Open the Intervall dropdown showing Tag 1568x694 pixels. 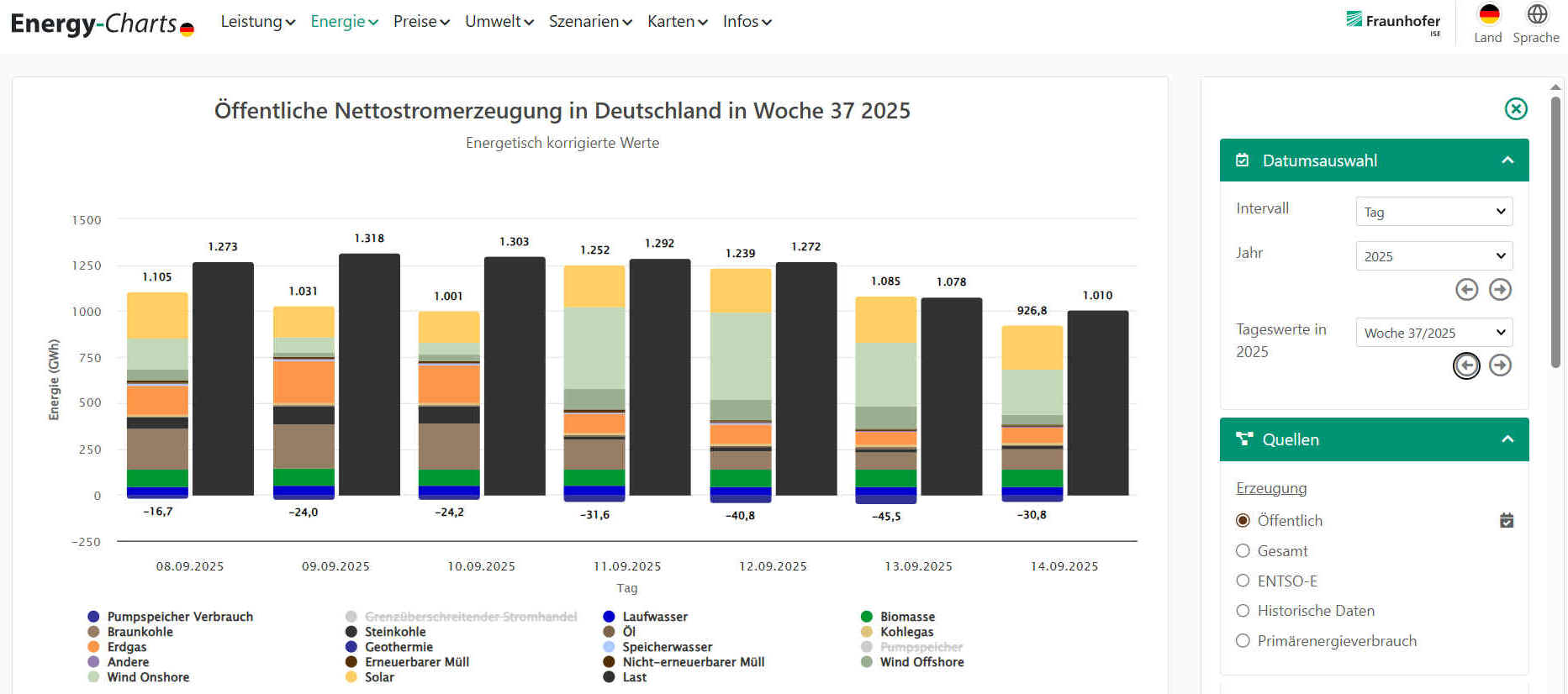pos(1433,212)
